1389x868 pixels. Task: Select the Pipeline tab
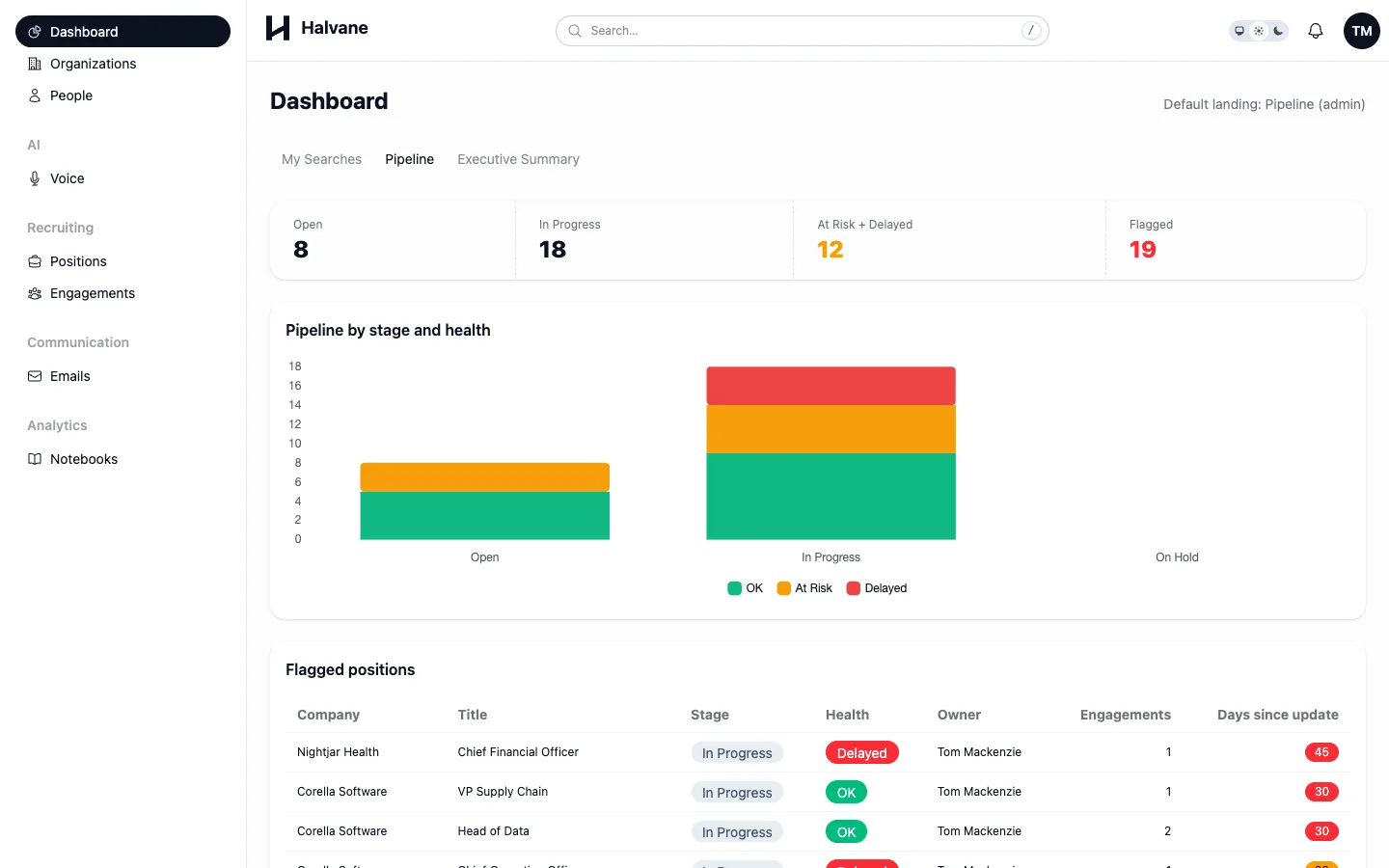point(409,159)
